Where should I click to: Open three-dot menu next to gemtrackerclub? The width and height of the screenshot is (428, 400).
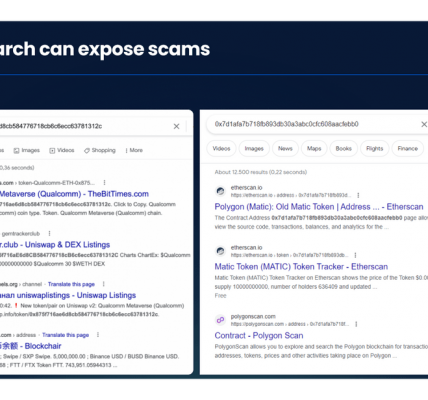click(x=49, y=233)
